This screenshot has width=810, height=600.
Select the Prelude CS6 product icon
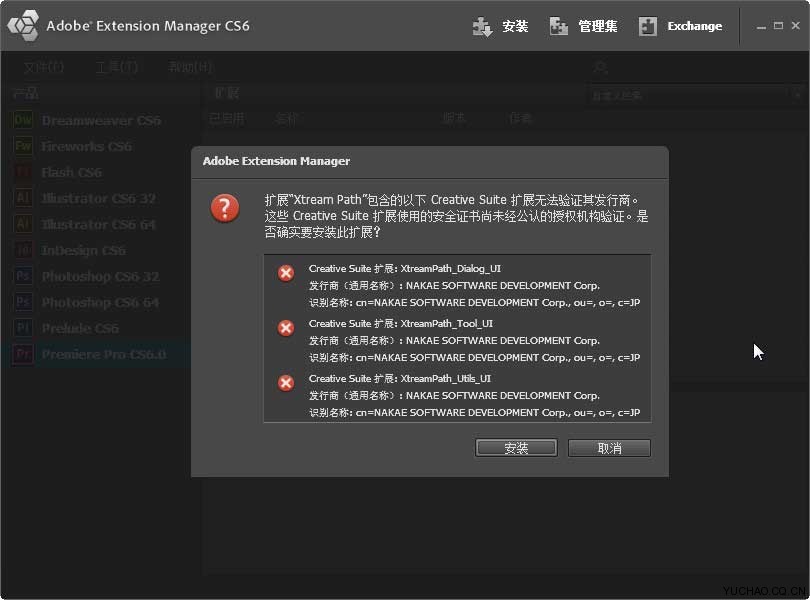click(25, 328)
